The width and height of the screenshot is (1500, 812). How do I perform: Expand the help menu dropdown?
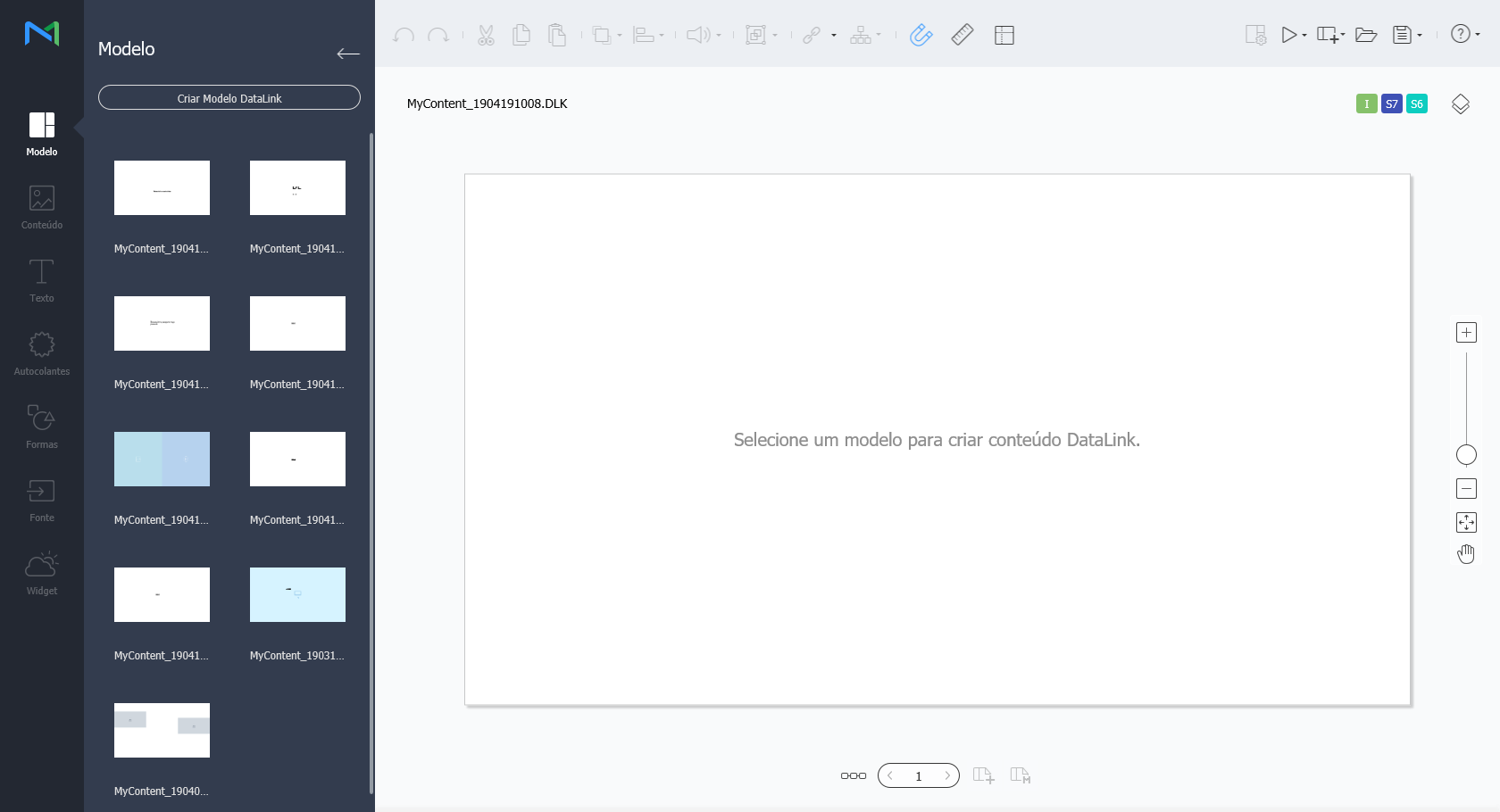tap(1478, 35)
